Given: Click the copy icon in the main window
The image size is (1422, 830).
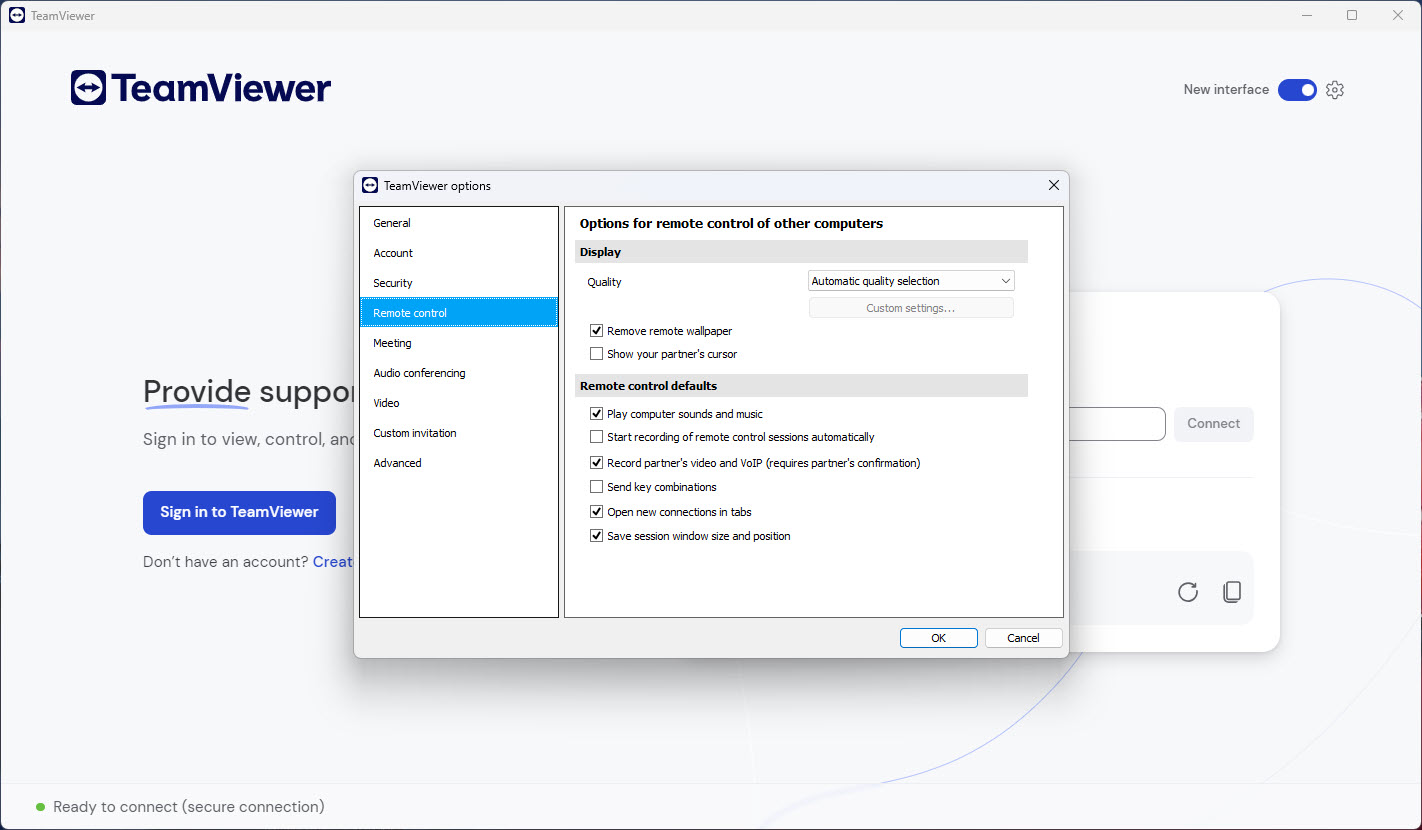Looking at the screenshot, I should point(1232,592).
